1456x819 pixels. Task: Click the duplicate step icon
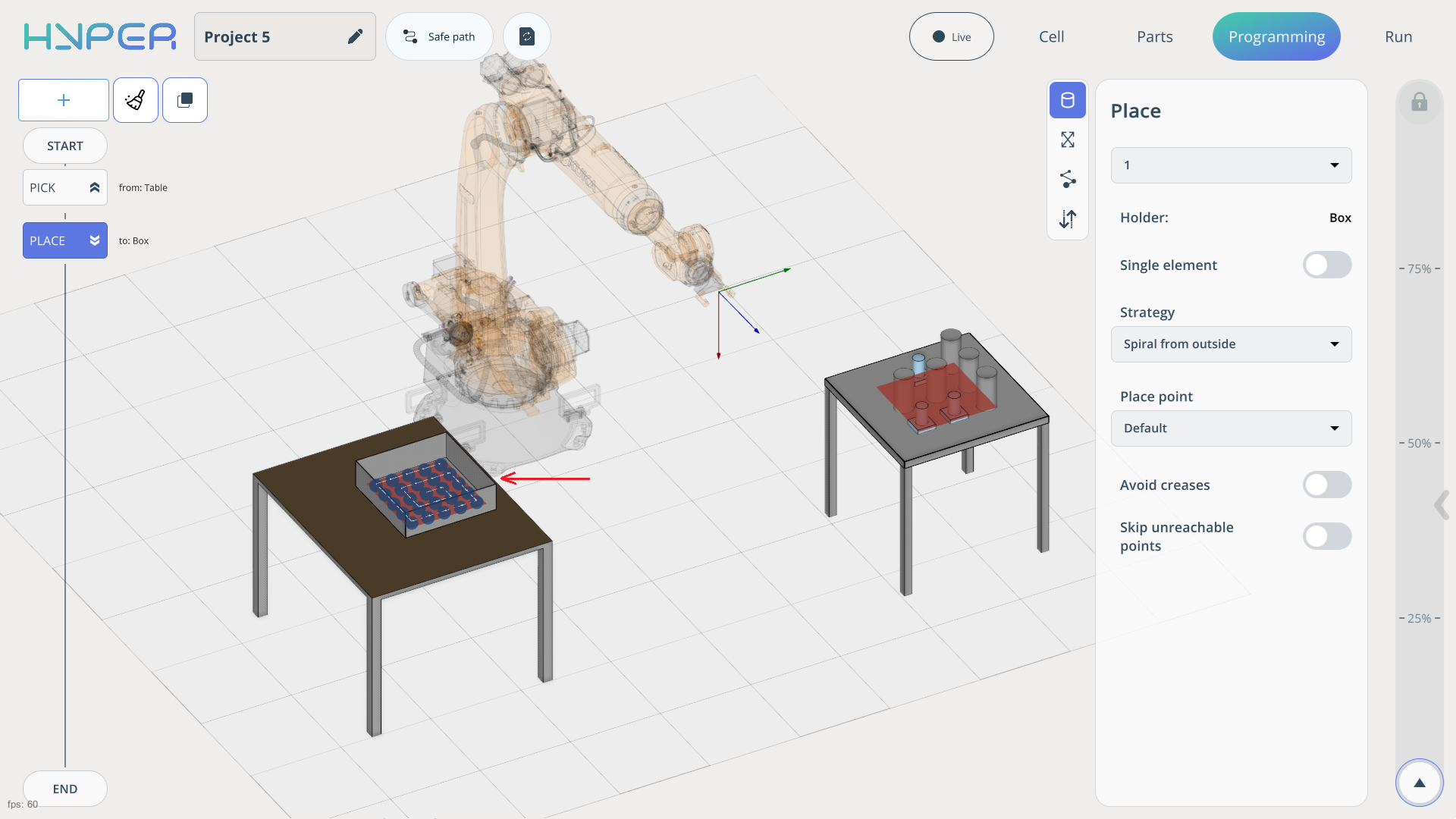[x=185, y=100]
